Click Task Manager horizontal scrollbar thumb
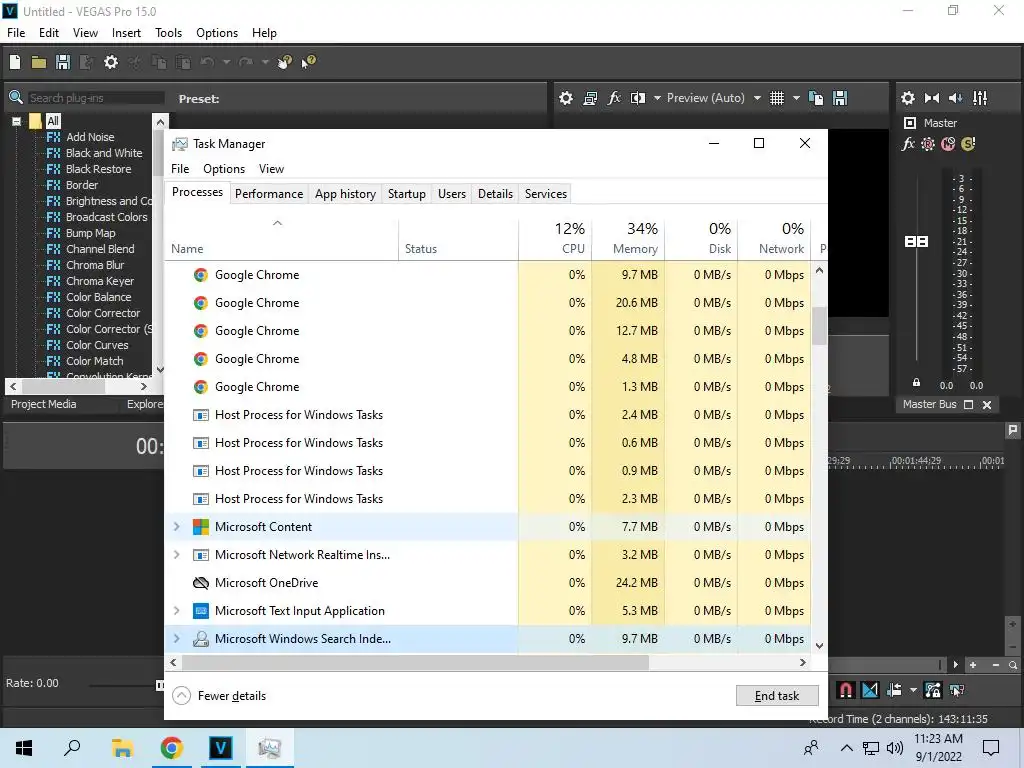The height and width of the screenshot is (768, 1024). pyautogui.click(x=415, y=662)
